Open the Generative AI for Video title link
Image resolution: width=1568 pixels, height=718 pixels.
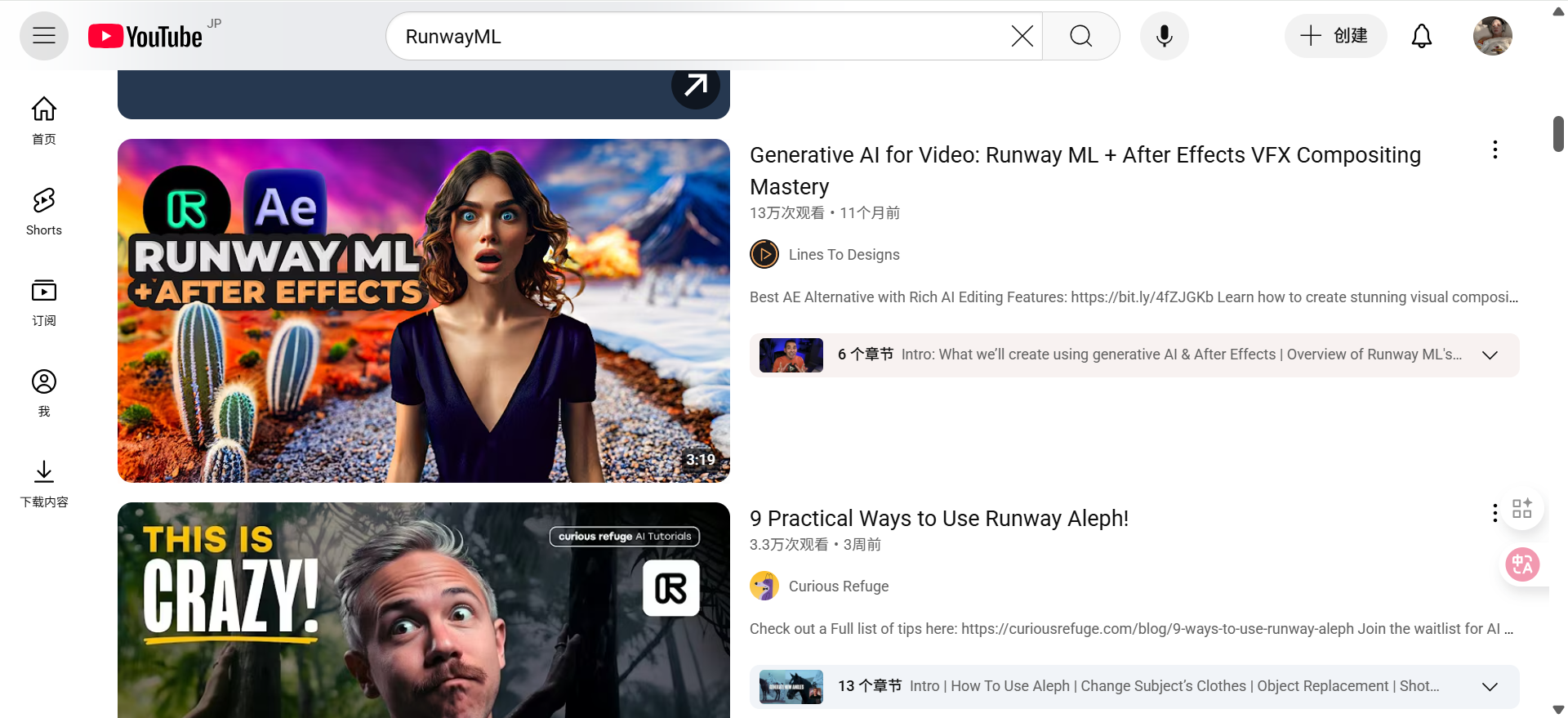coord(1085,171)
